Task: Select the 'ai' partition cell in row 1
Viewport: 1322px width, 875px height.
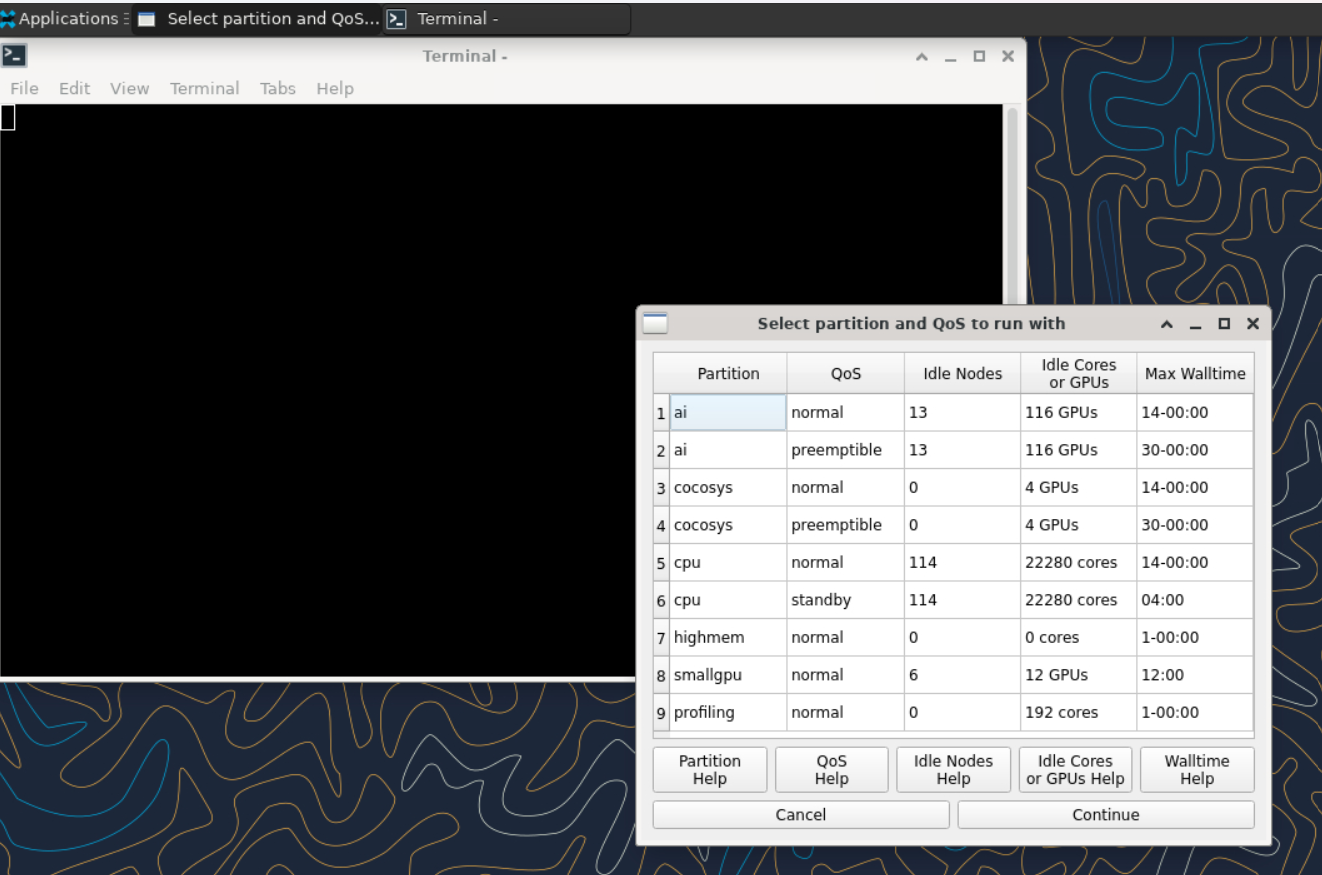Action: [x=728, y=412]
